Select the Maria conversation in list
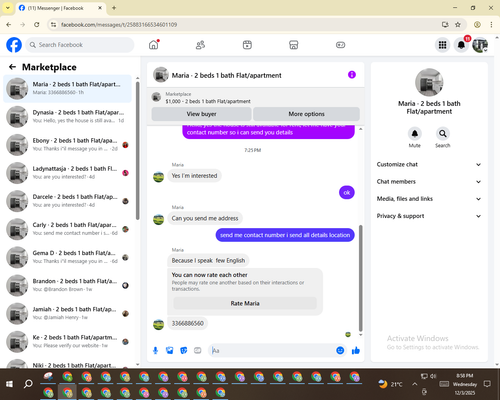Image resolution: width=500 pixels, height=400 pixels. pos(68,89)
